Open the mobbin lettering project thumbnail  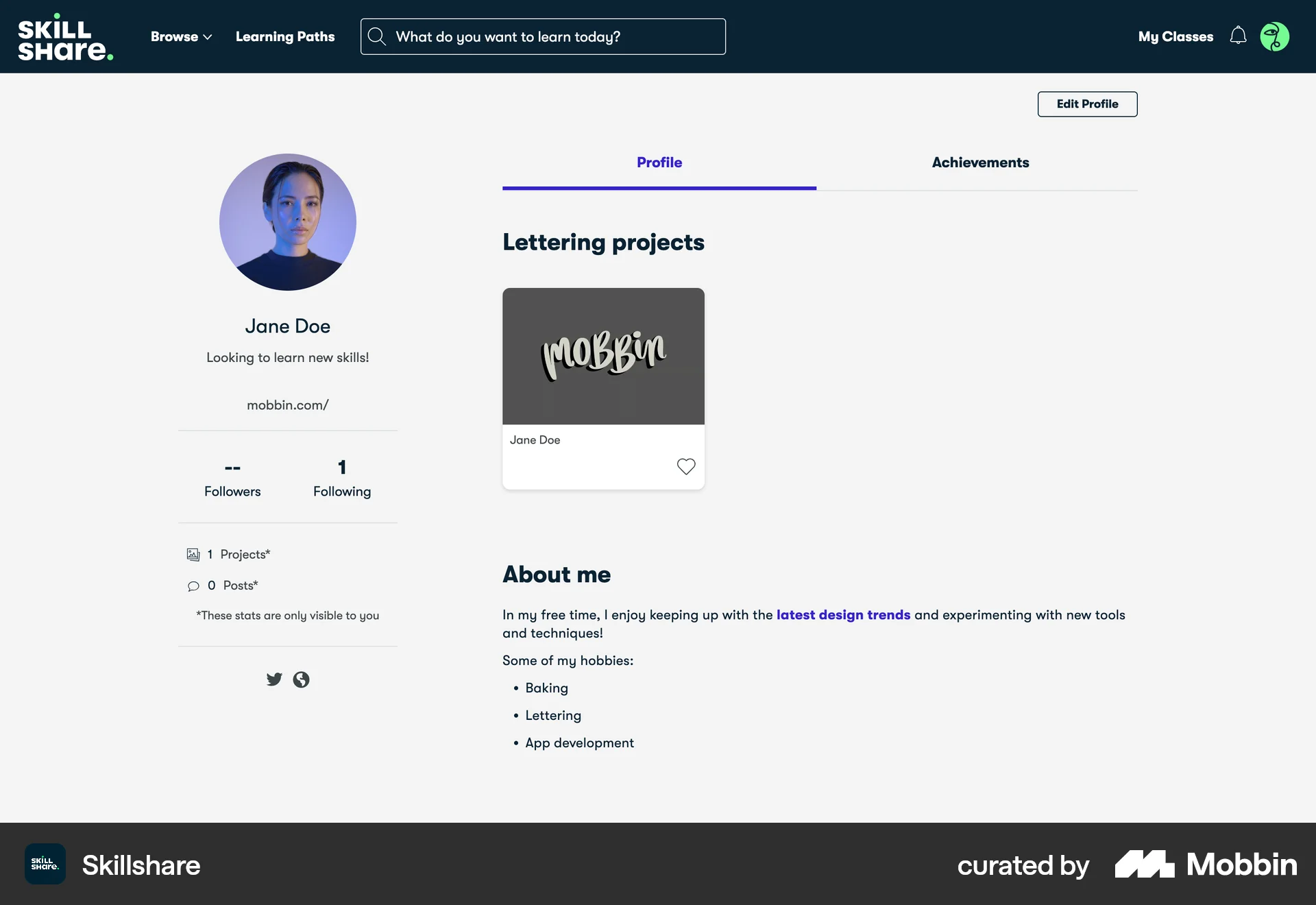[x=603, y=355]
